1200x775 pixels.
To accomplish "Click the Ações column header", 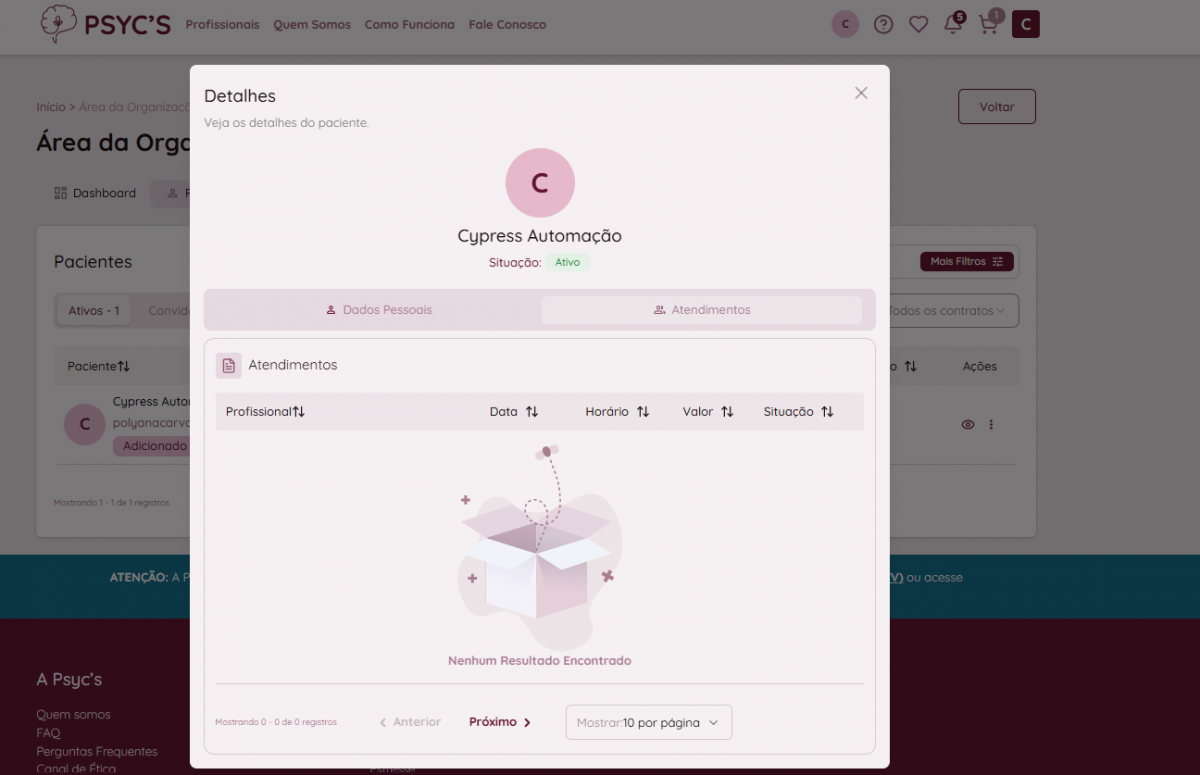I will click(x=980, y=367).
